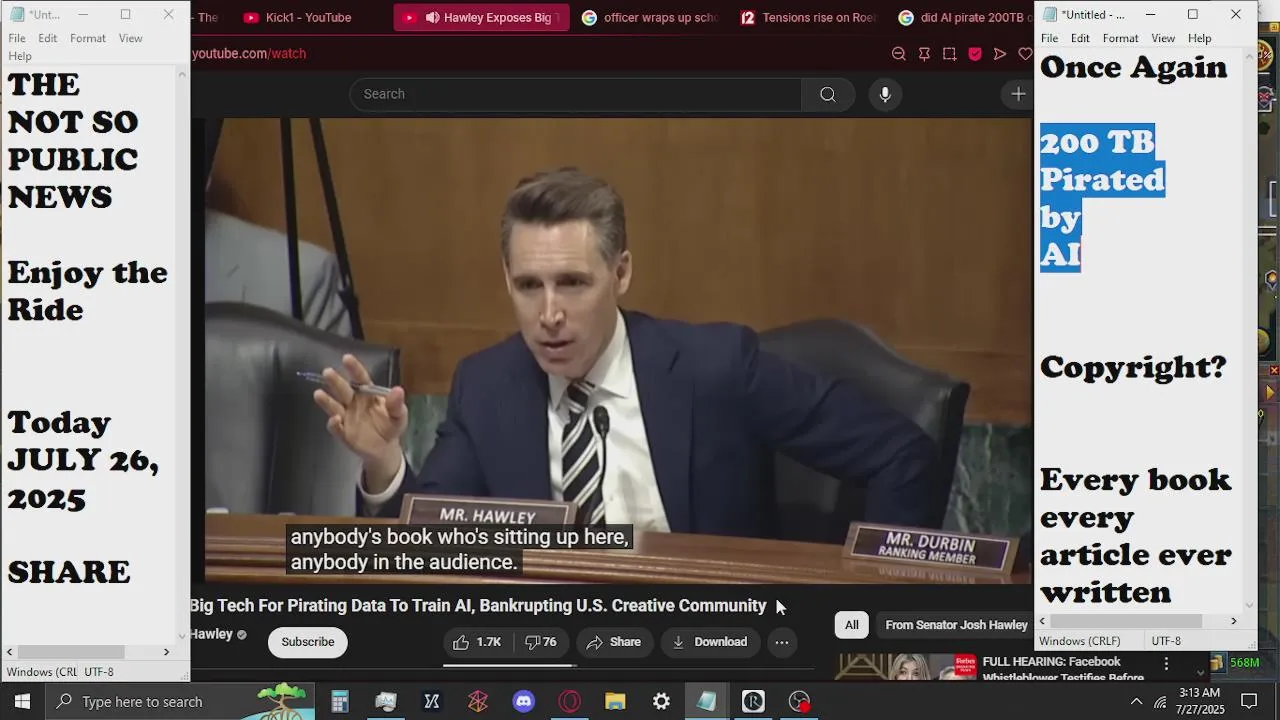Click the send arrow icon in address bar

(1000, 54)
